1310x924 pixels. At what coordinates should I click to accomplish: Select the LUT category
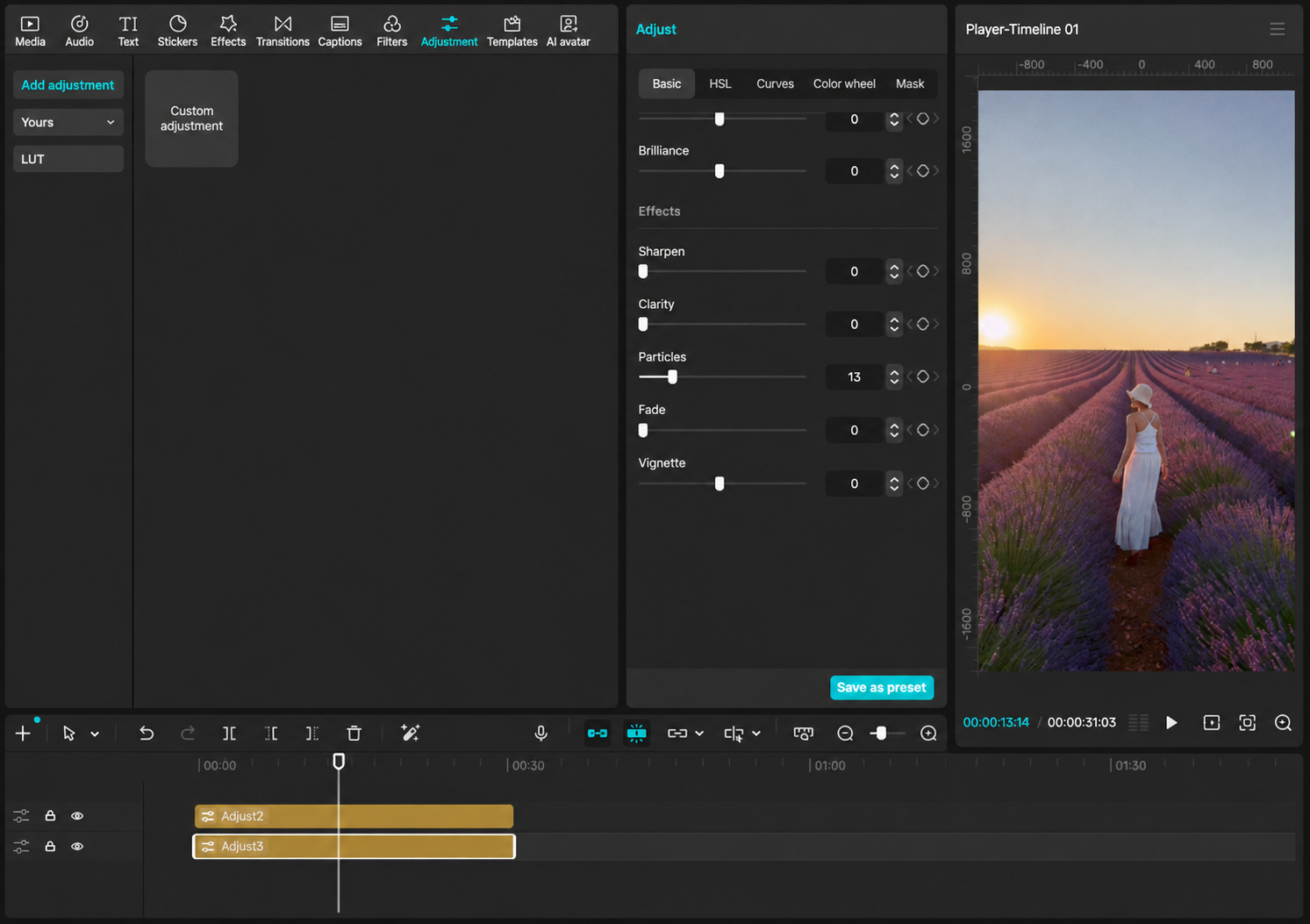68,159
